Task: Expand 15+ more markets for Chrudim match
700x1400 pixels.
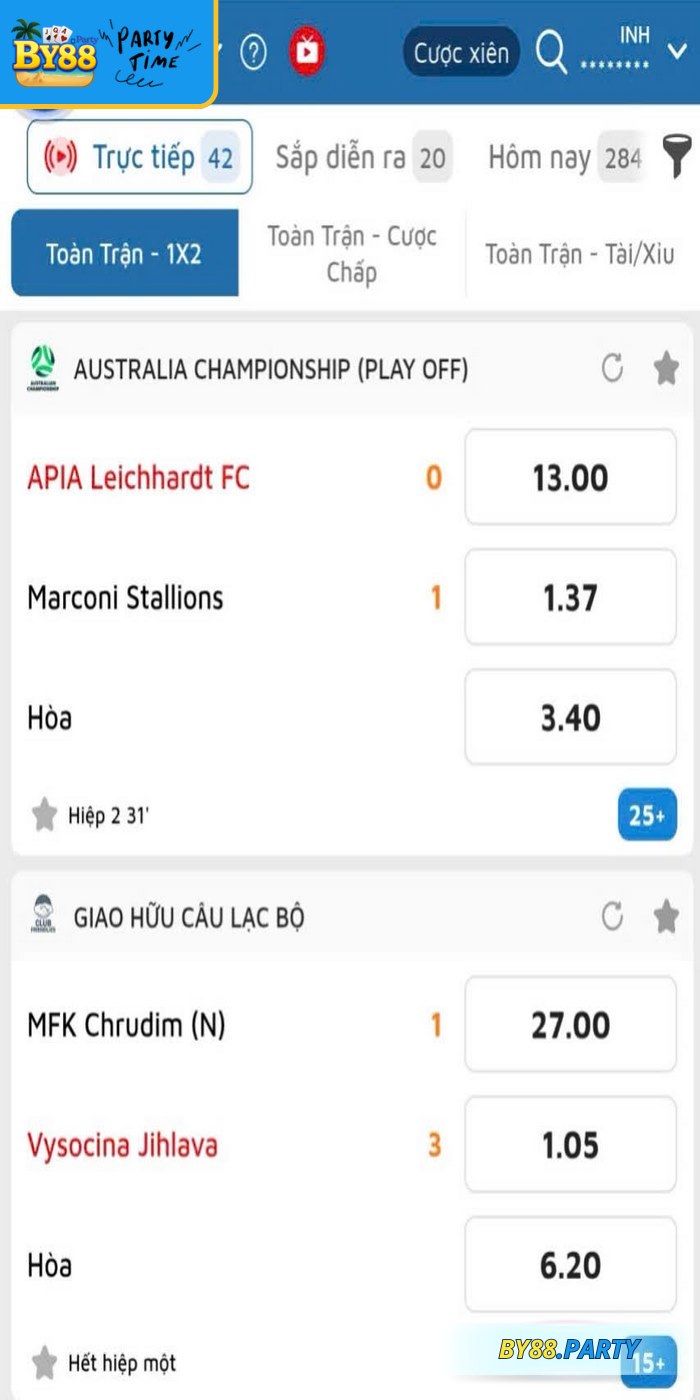Action: pyautogui.click(x=648, y=1362)
